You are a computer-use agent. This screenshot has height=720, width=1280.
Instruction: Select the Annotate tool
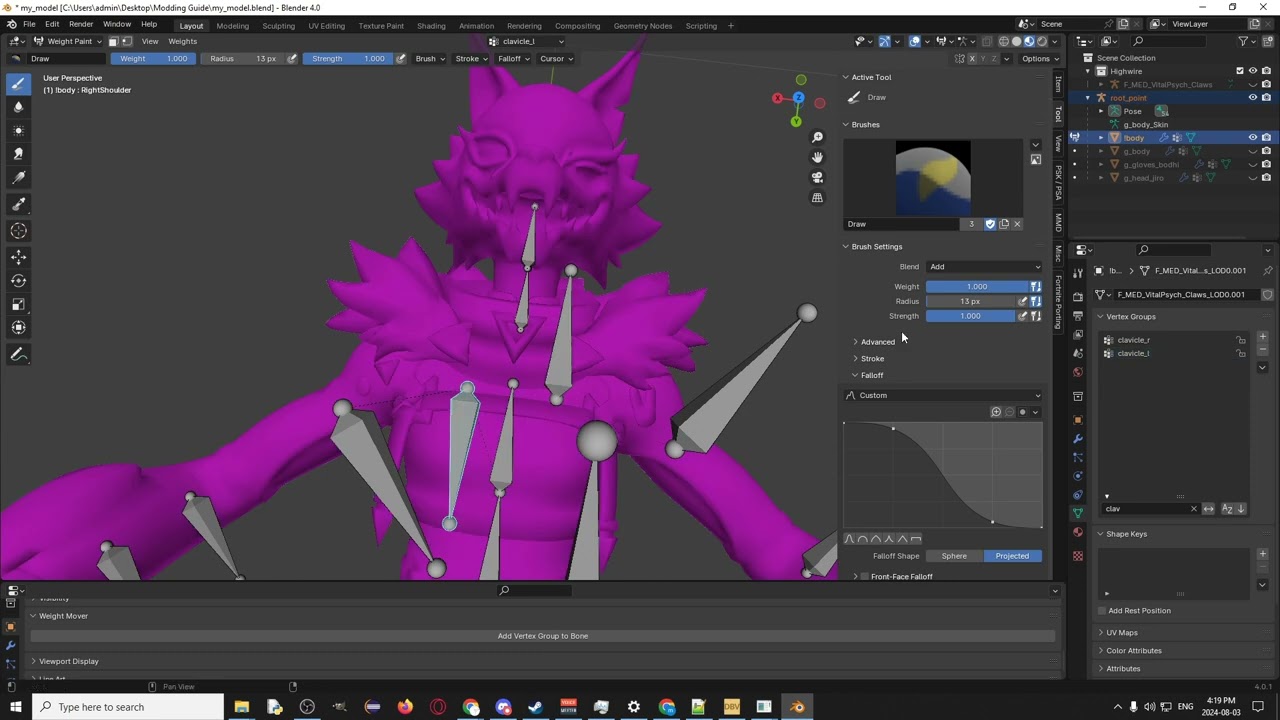[x=18, y=354]
